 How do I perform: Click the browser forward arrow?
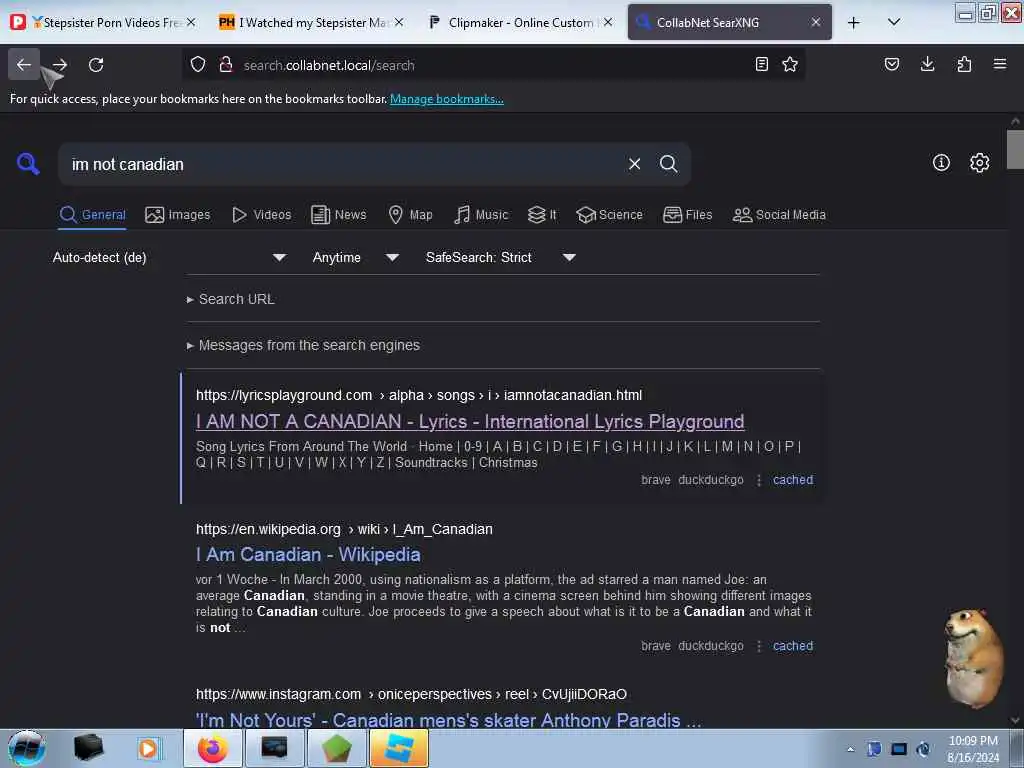tap(60, 65)
